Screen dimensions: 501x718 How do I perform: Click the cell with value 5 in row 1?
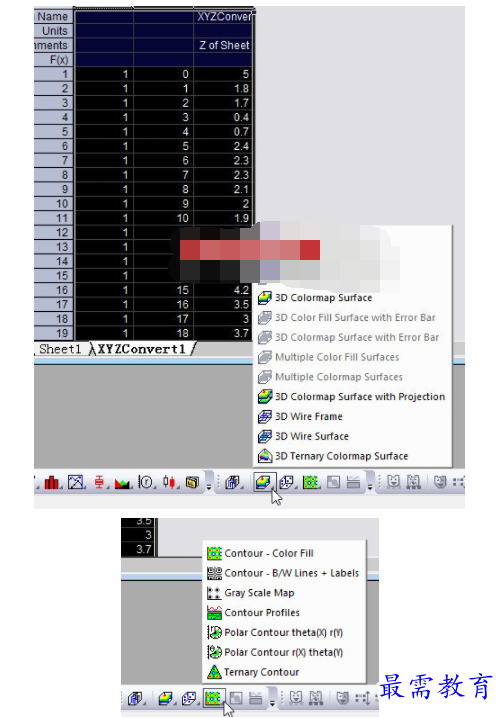click(223, 74)
